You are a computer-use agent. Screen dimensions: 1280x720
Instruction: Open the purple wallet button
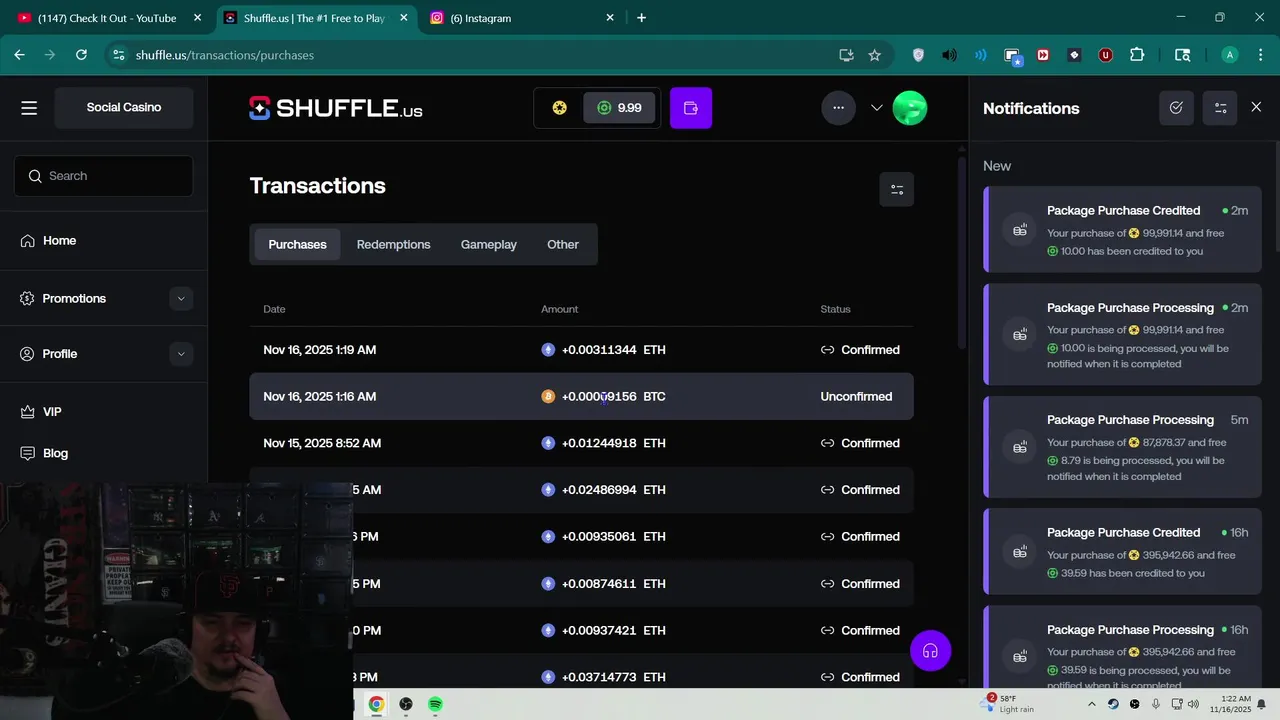coord(691,108)
